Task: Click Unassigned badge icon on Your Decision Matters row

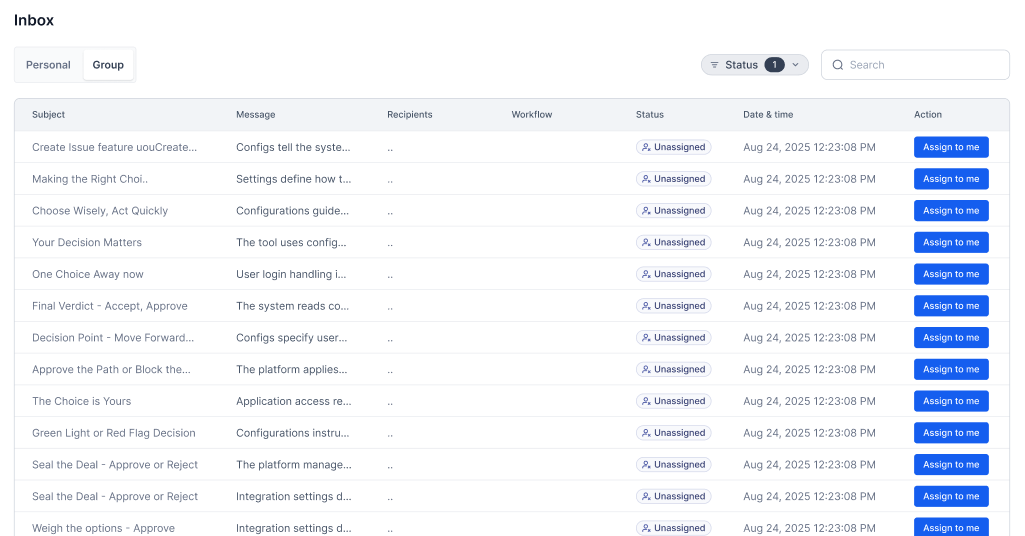Action: point(647,242)
